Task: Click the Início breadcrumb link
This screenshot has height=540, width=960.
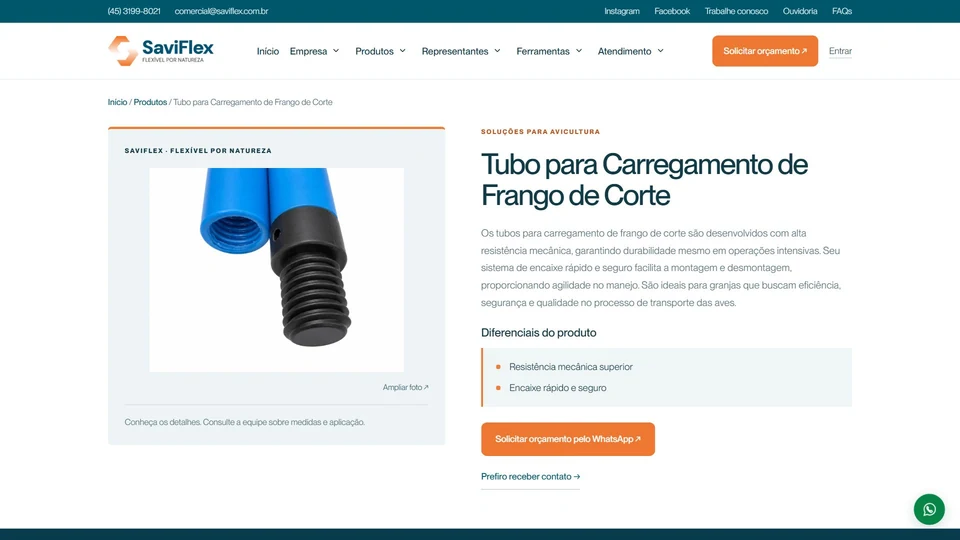Action: click(x=118, y=102)
